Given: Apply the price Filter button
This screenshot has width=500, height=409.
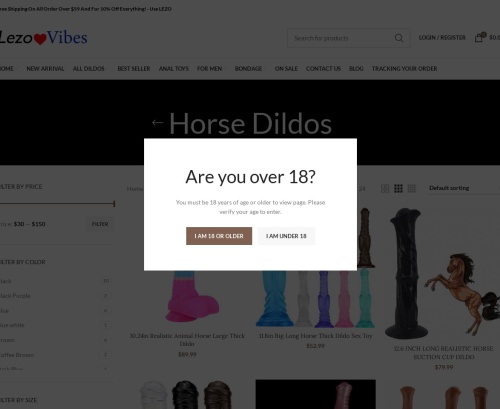Looking at the screenshot, I should point(100,224).
